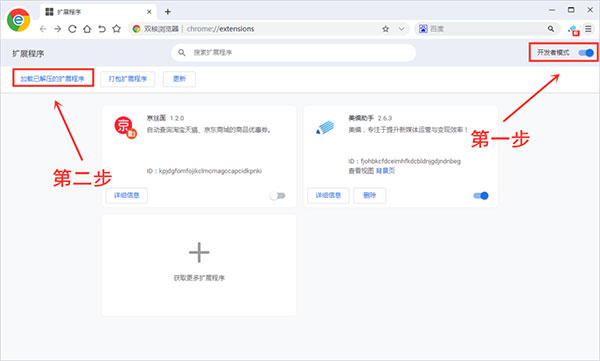This screenshot has height=361, width=600.
Task: Click the extension icon in toolbar
Action: pyautogui.click(x=573, y=29)
